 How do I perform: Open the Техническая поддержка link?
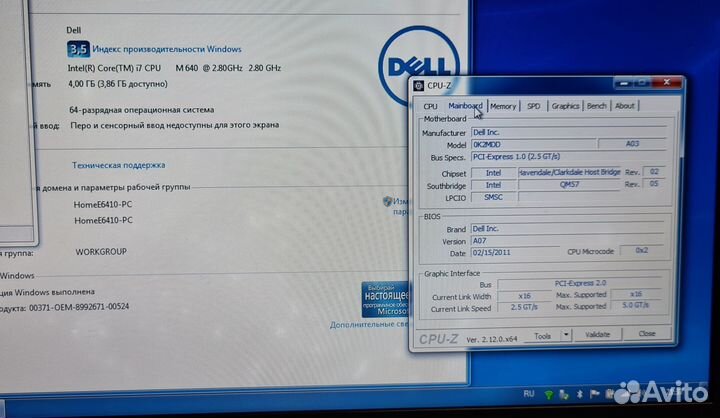click(118, 165)
